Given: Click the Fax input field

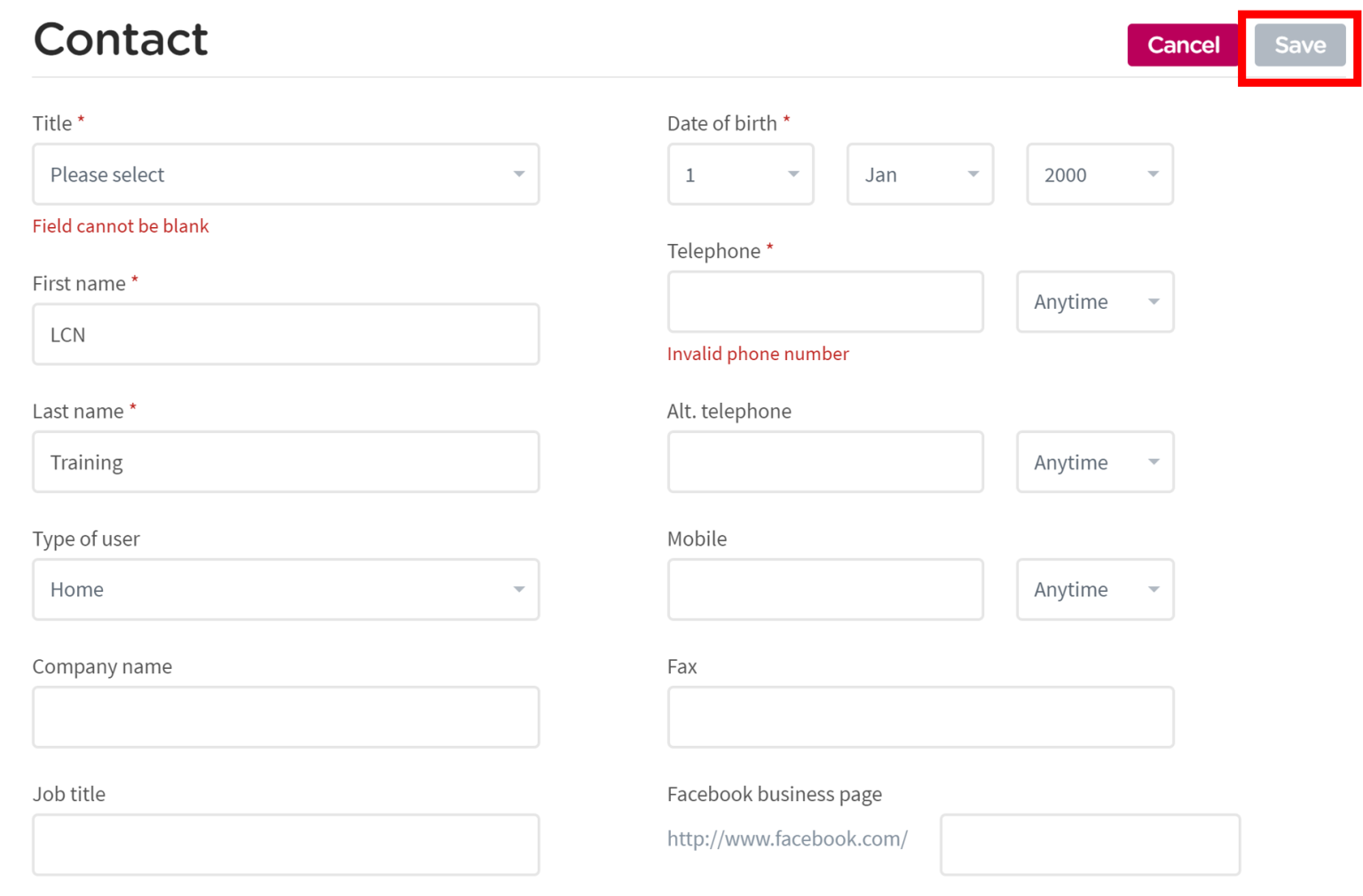Looking at the screenshot, I should click(920, 717).
